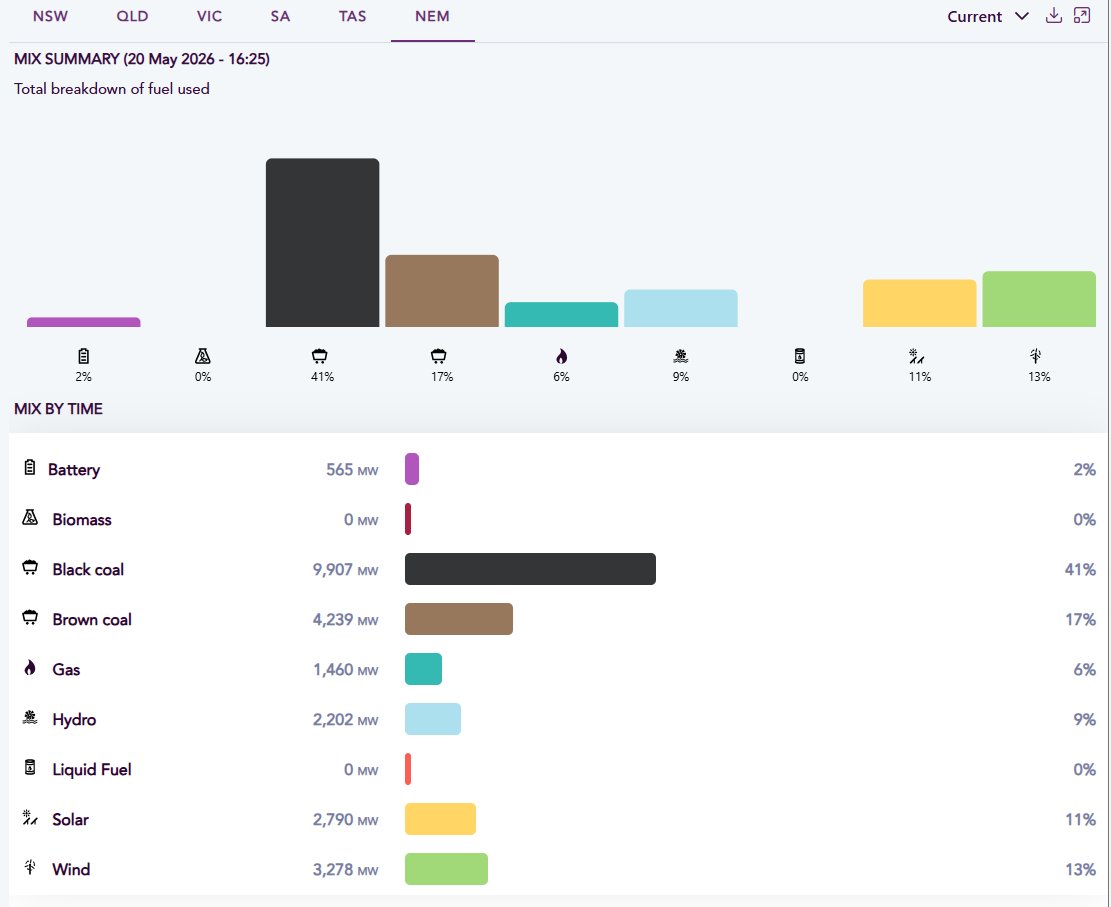Click the 2,790 MW value
The image size is (1111, 907).
coord(345,820)
